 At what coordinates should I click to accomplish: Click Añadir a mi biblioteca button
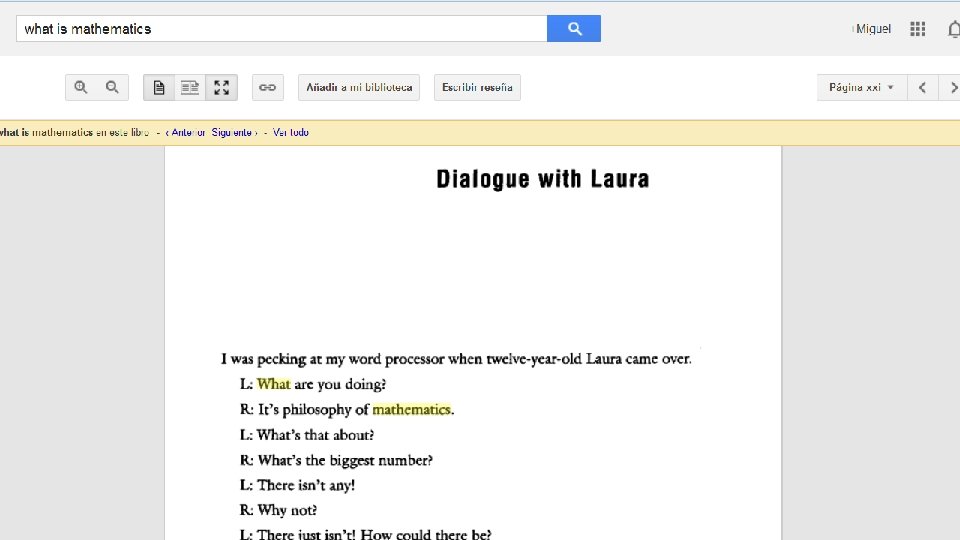(x=359, y=88)
